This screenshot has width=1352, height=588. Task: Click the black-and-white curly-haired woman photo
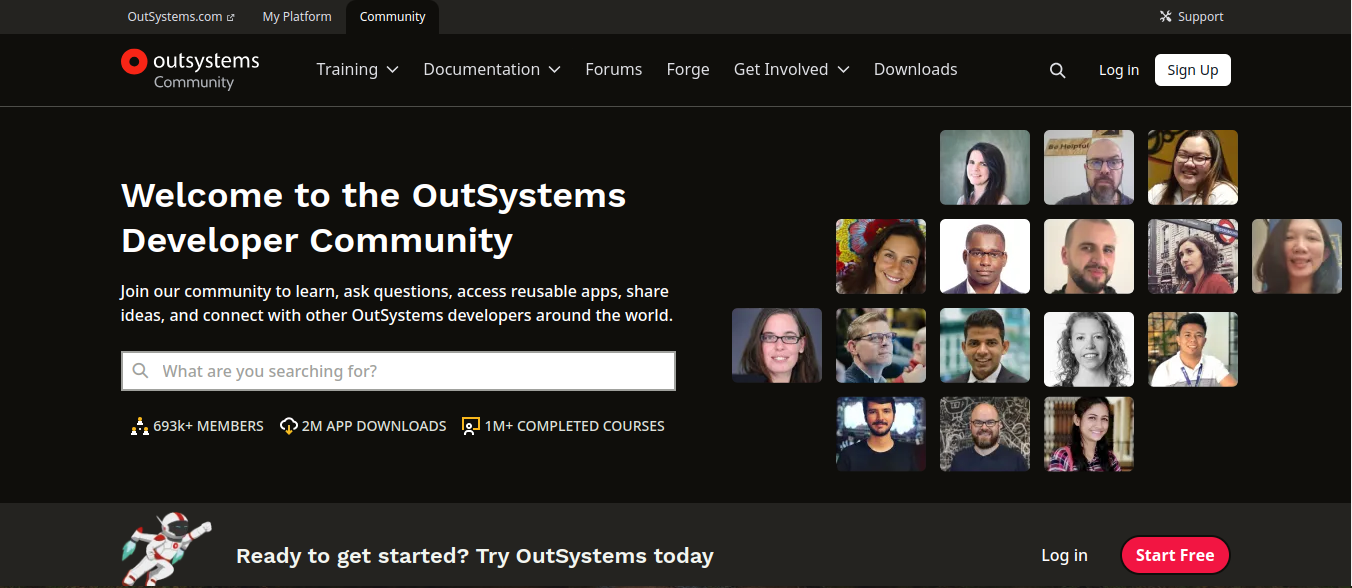(1089, 349)
